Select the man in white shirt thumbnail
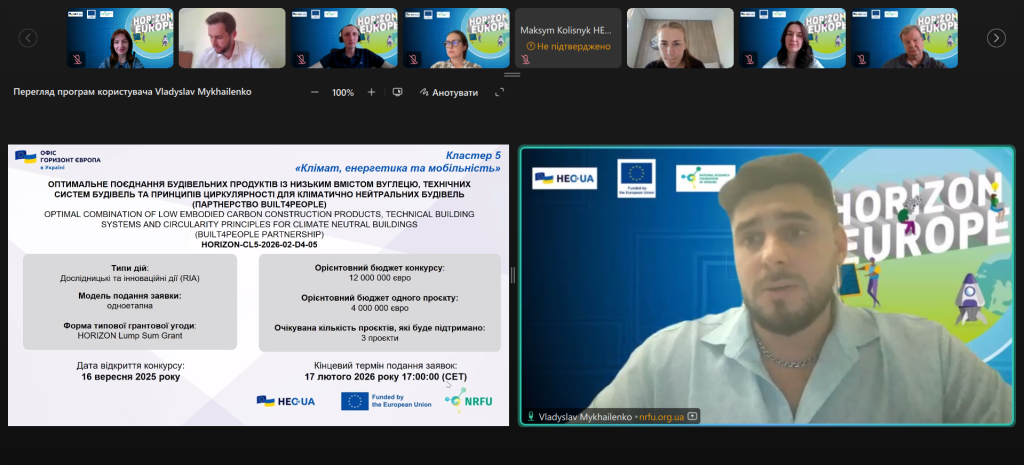 232,38
